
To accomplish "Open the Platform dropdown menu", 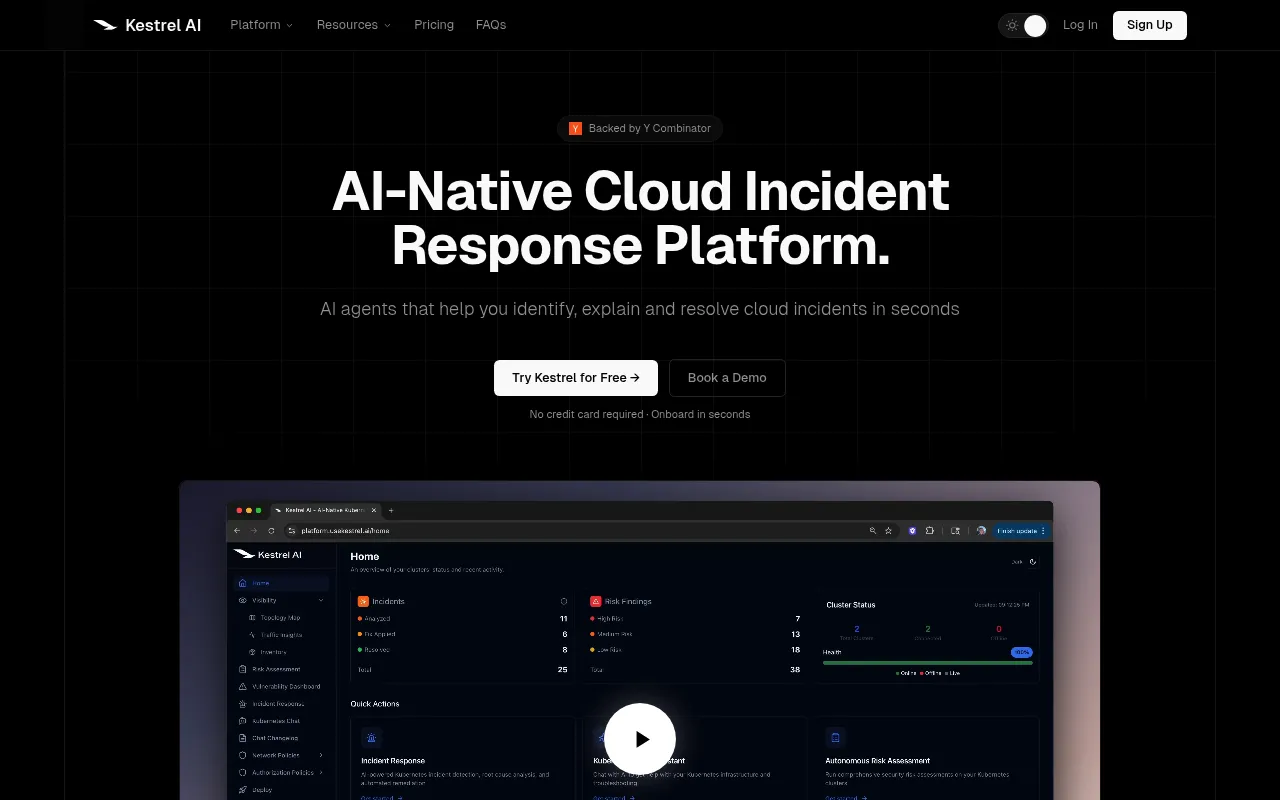I will 262,25.
